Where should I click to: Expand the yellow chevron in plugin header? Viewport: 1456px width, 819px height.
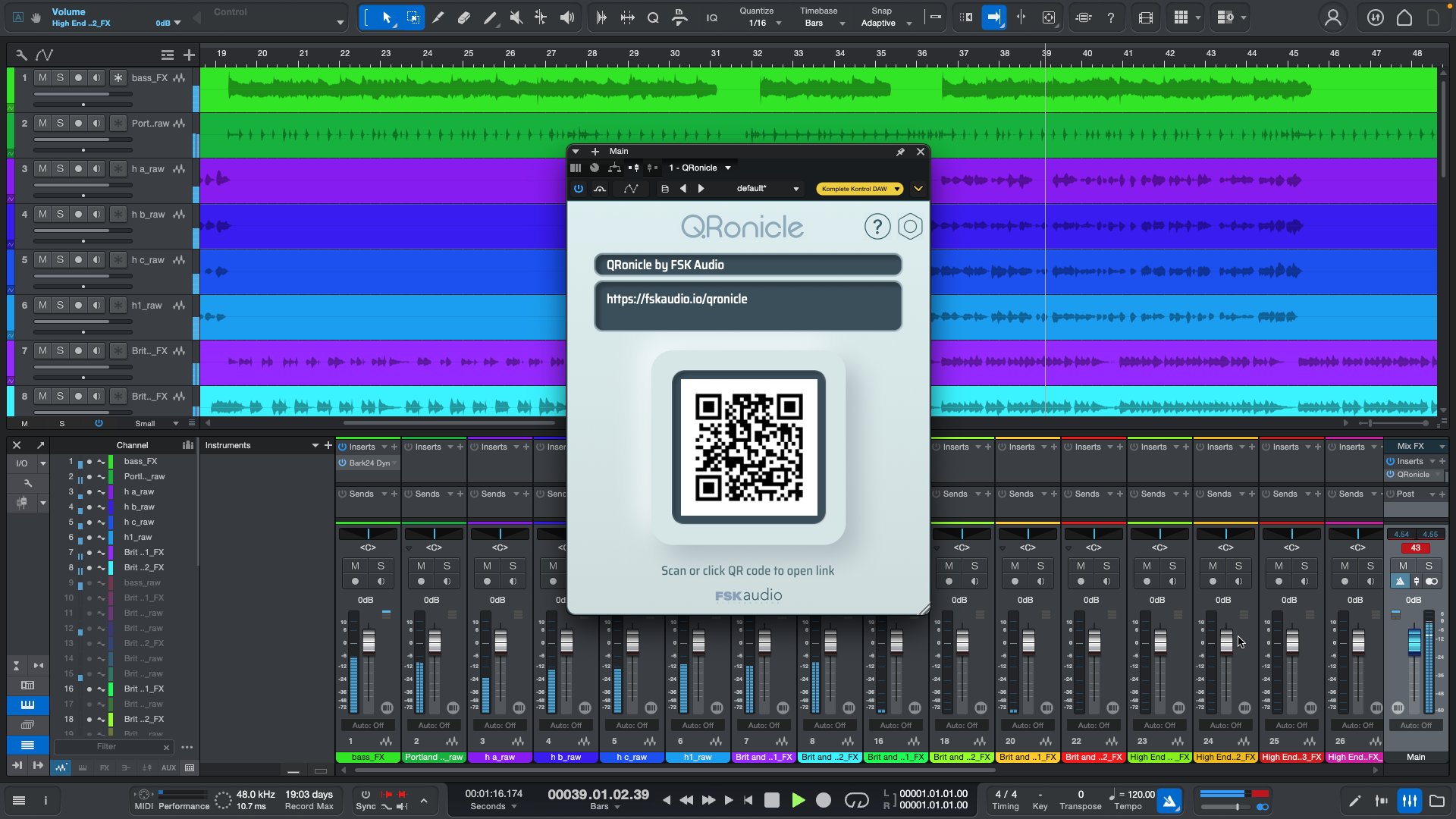[x=918, y=189]
